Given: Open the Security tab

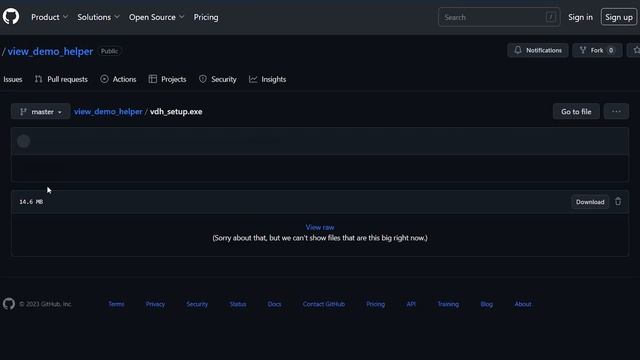Looking at the screenshot, I should [x=218, y=79].
